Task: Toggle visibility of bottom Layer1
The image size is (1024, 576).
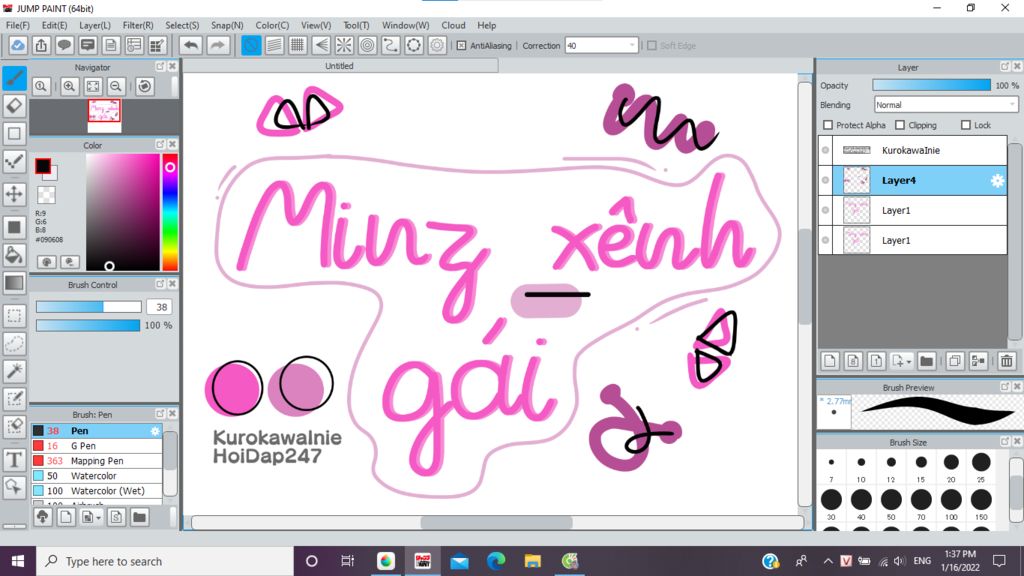Action: (x=825, y=240)
